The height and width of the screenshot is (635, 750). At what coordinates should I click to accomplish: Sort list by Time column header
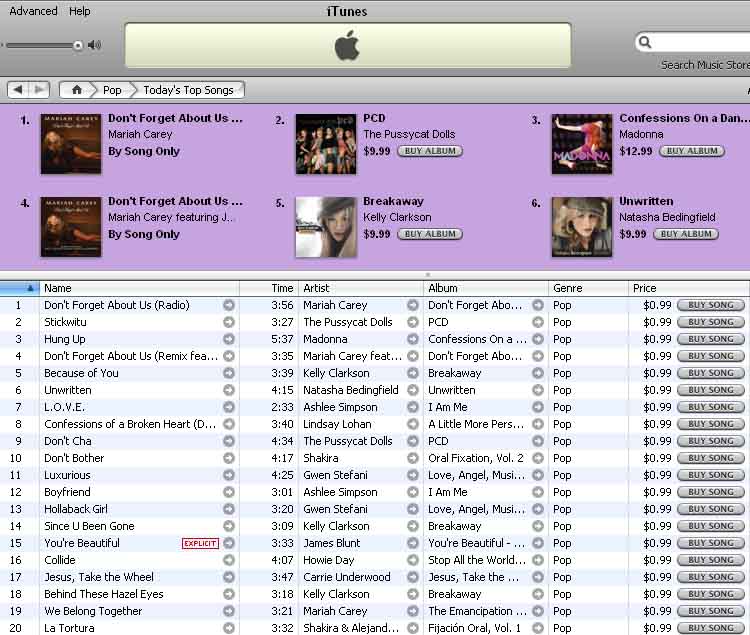pyautogui.click(x=269, y=288)
